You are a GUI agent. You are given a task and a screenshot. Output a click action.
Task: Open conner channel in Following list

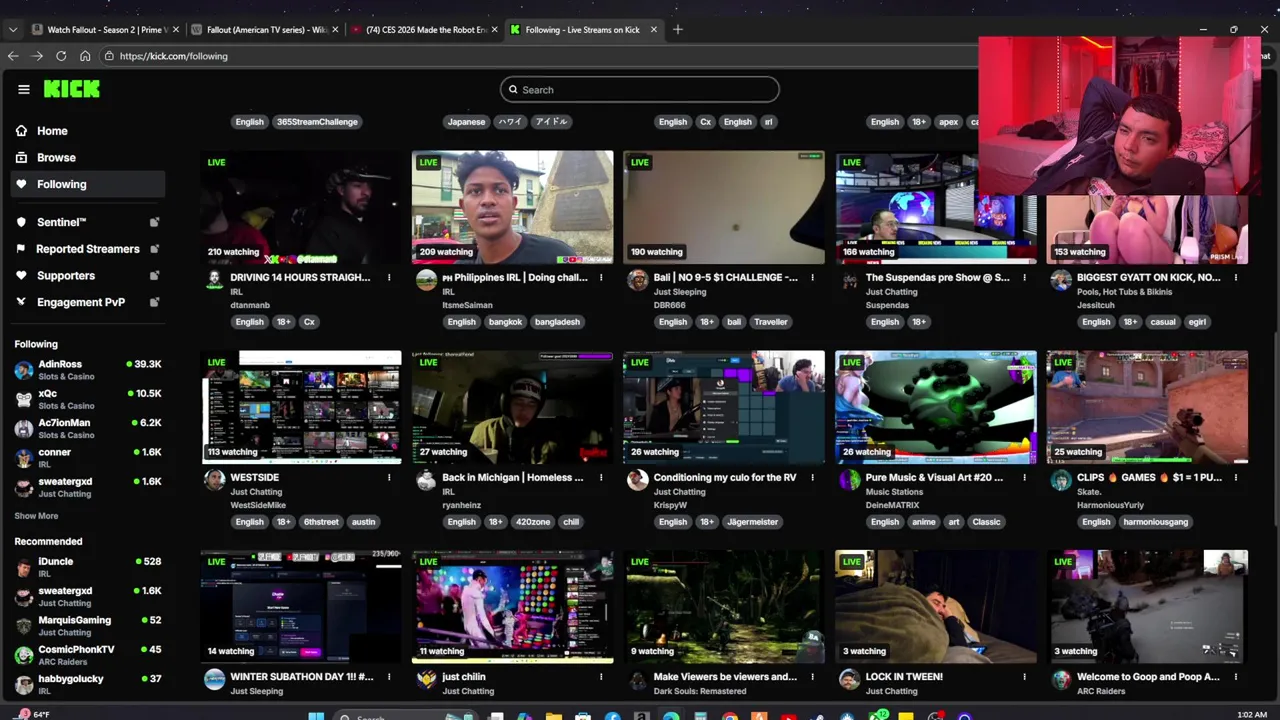pos(88,458)
